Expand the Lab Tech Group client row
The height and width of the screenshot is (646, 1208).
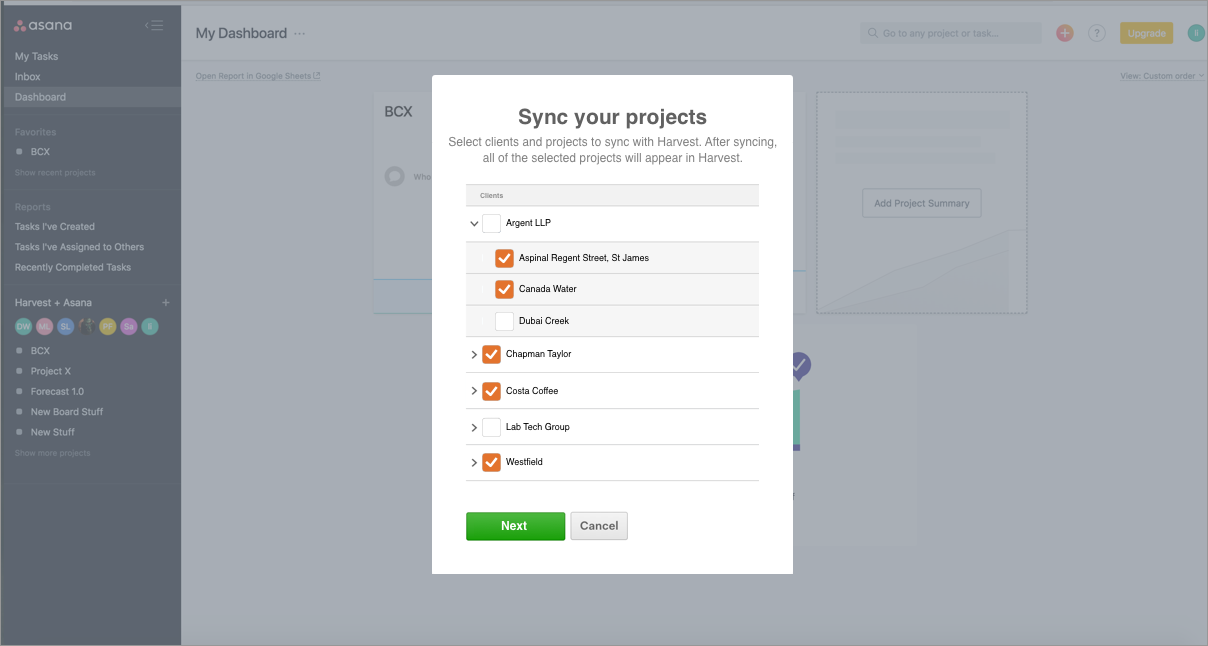tap(474, 427)
